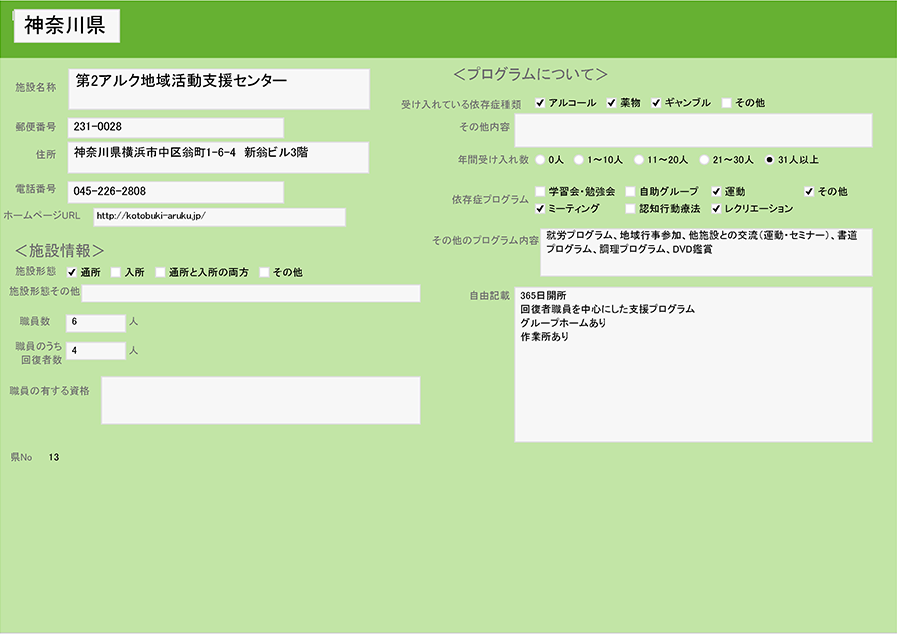The width and height of the screenshot is (897, 634).
Task: Check the 入所 facility type box
Action: click(116, 272)
